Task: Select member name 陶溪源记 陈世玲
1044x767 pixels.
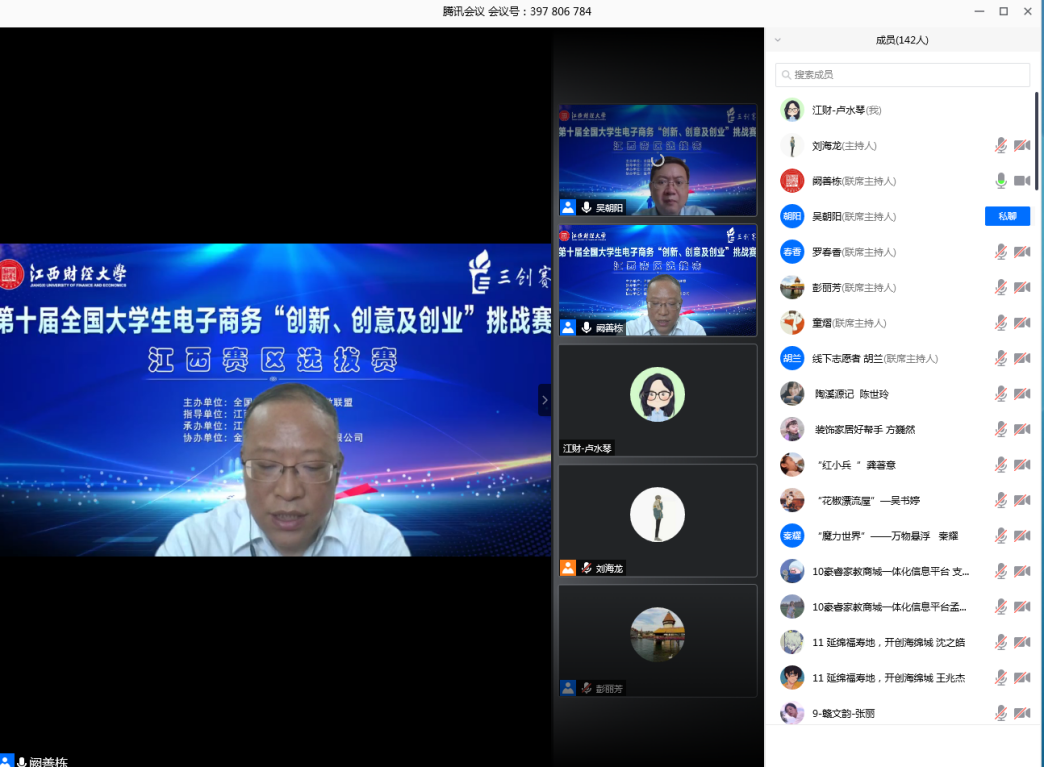Action: tap(852, 394)
